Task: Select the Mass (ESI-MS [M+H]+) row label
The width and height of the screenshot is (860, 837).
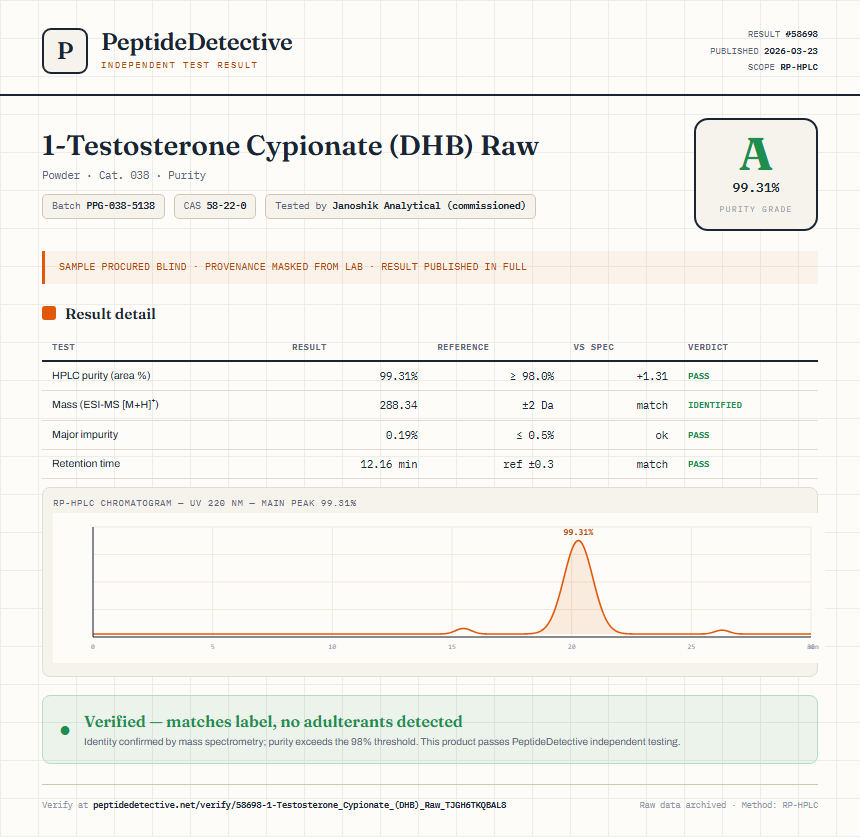Action: click(x=105, y=405)
